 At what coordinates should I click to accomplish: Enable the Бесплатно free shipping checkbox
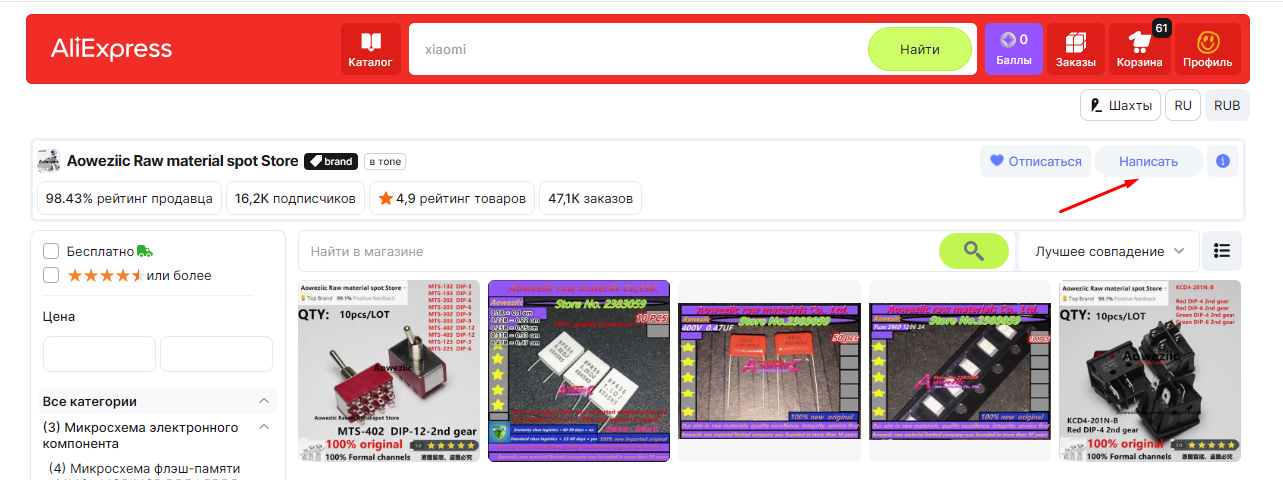52,251
